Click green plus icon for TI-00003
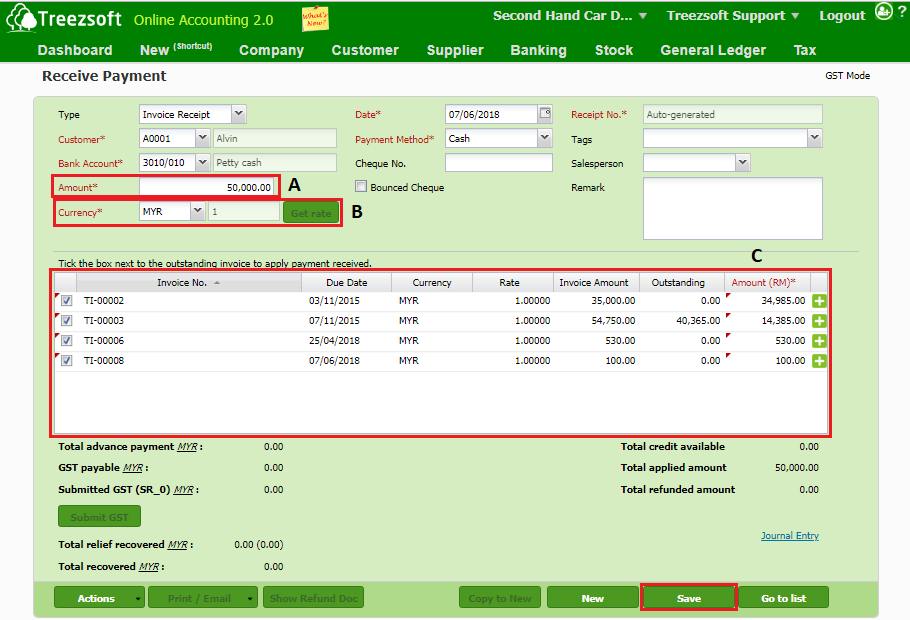 (x=819, y=320)
